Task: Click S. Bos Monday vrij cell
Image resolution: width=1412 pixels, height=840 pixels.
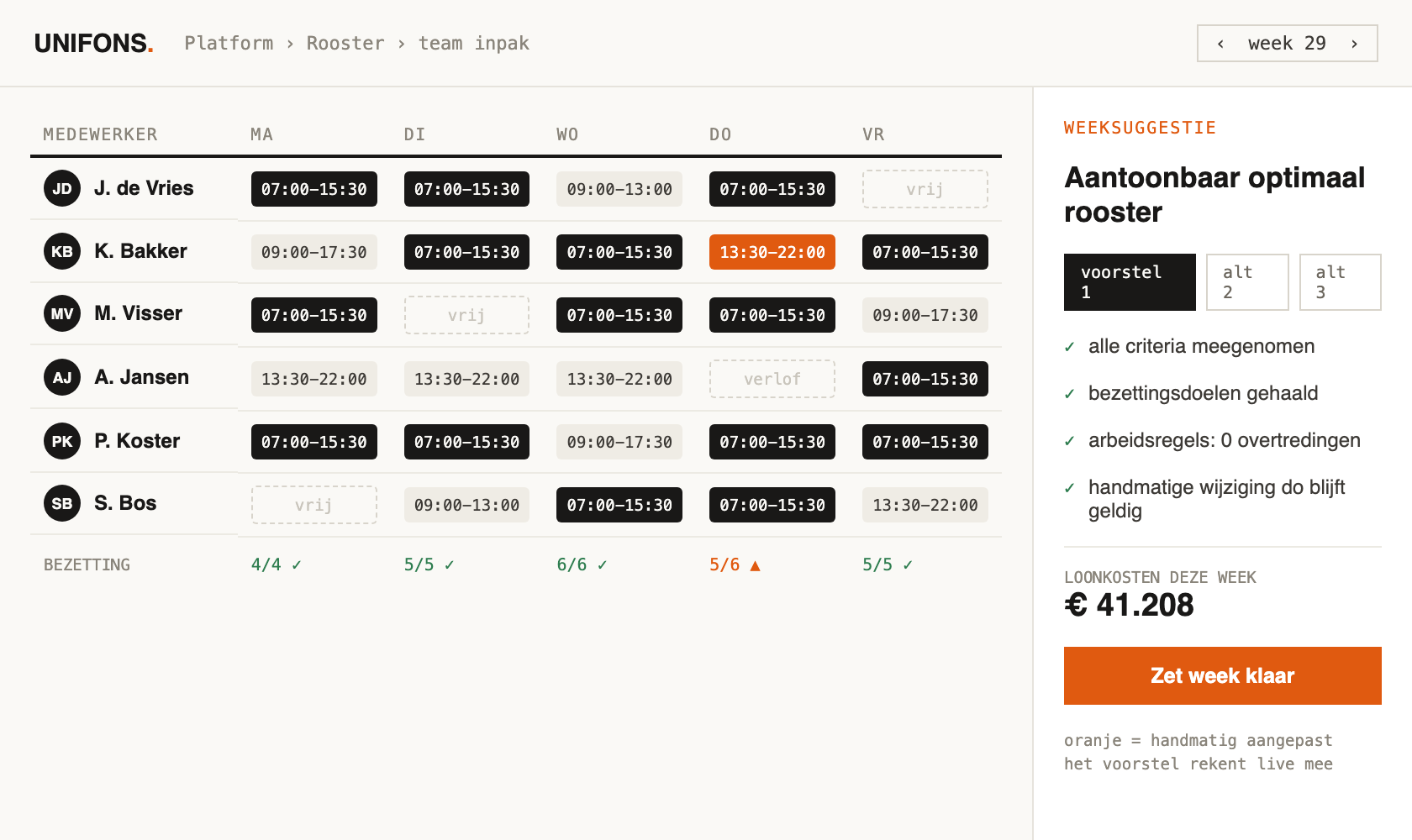Action: pyautogui.click(x=314, y=505)
